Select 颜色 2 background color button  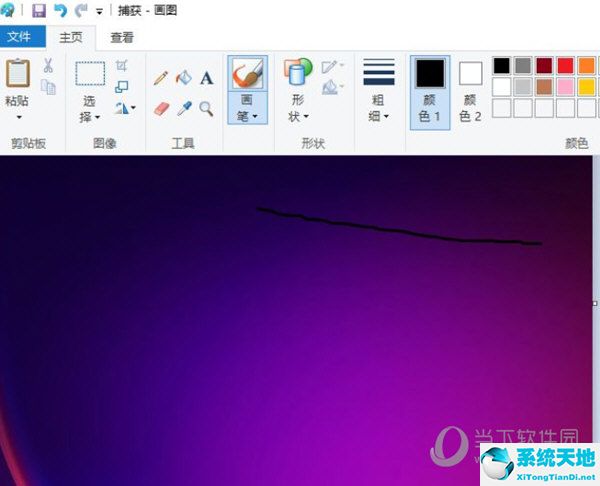(470, 93)
